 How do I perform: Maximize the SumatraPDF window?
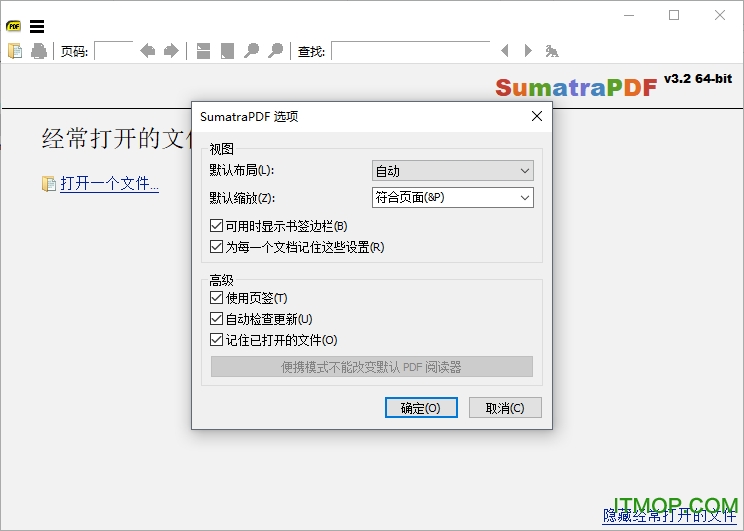click(x=674, y=16)
